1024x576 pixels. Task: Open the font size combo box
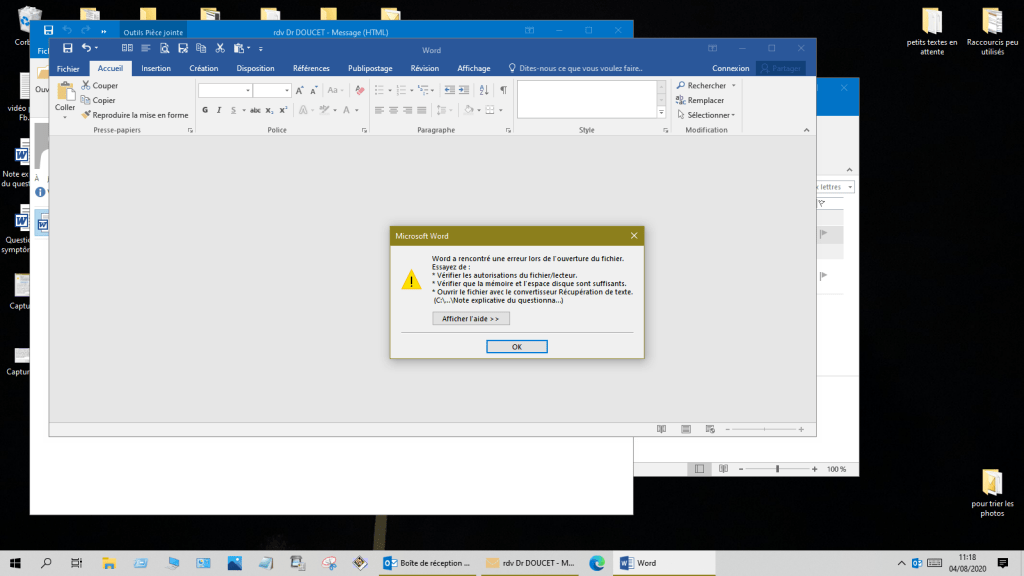click(x=272, y=91)
